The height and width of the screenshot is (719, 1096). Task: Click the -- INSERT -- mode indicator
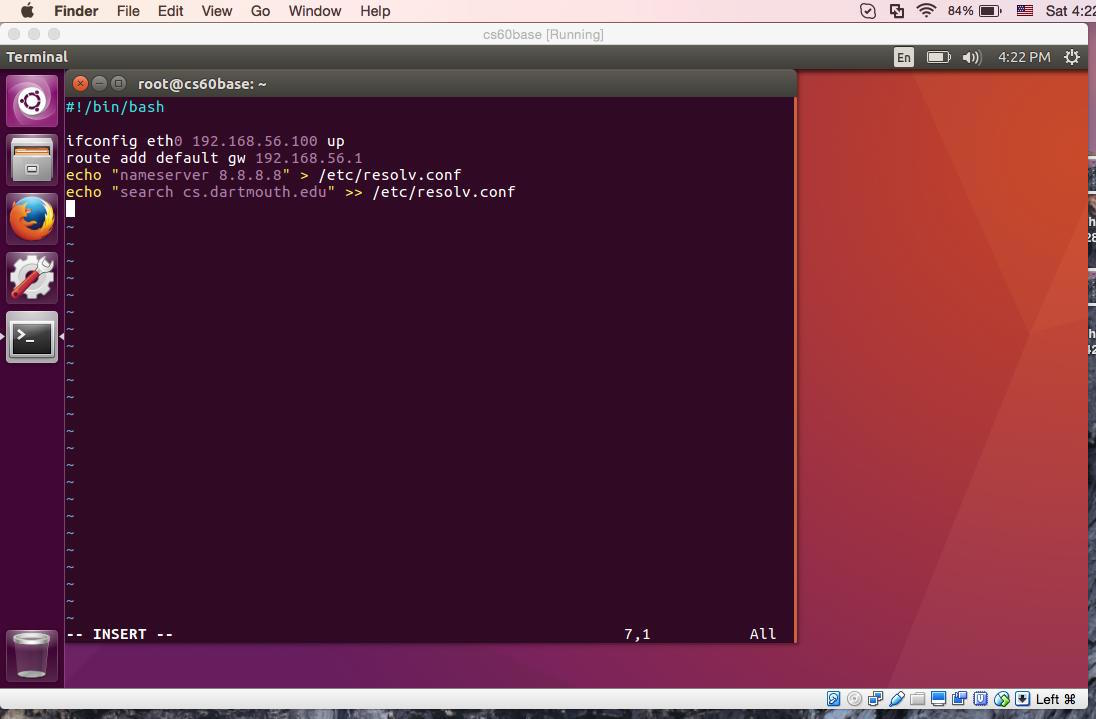[120, 634]
